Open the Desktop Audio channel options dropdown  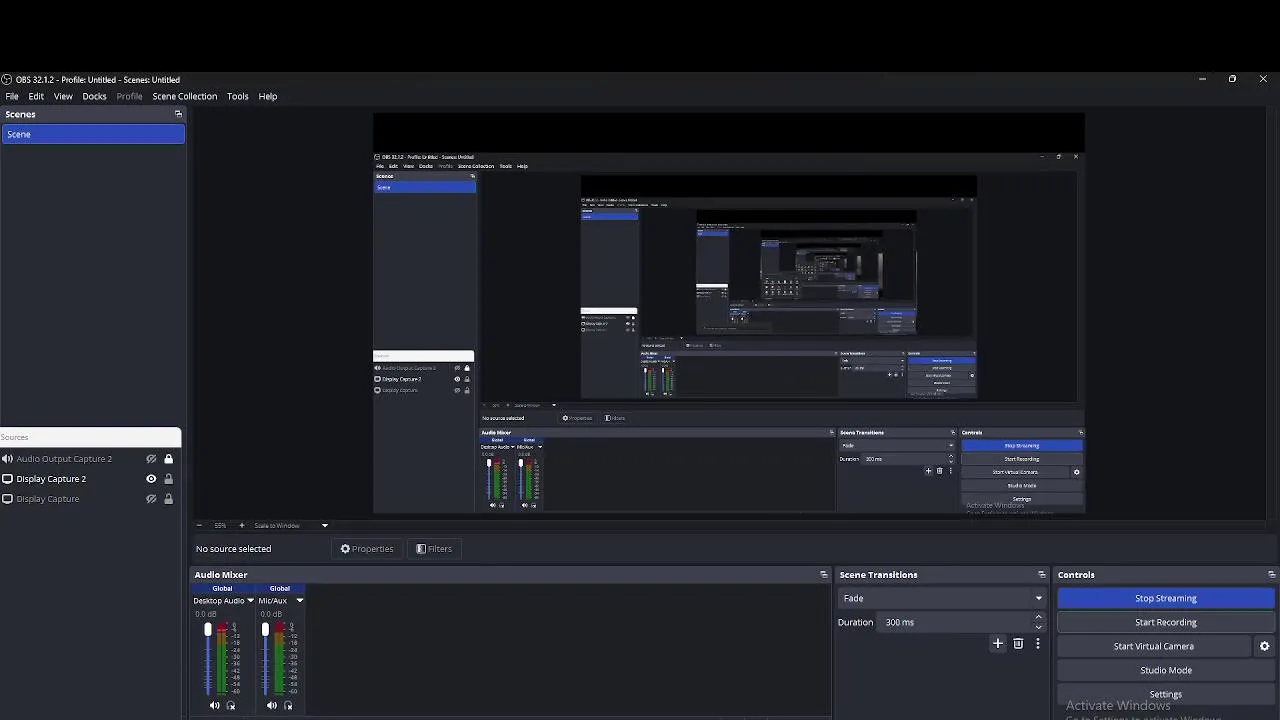[250, 601]
